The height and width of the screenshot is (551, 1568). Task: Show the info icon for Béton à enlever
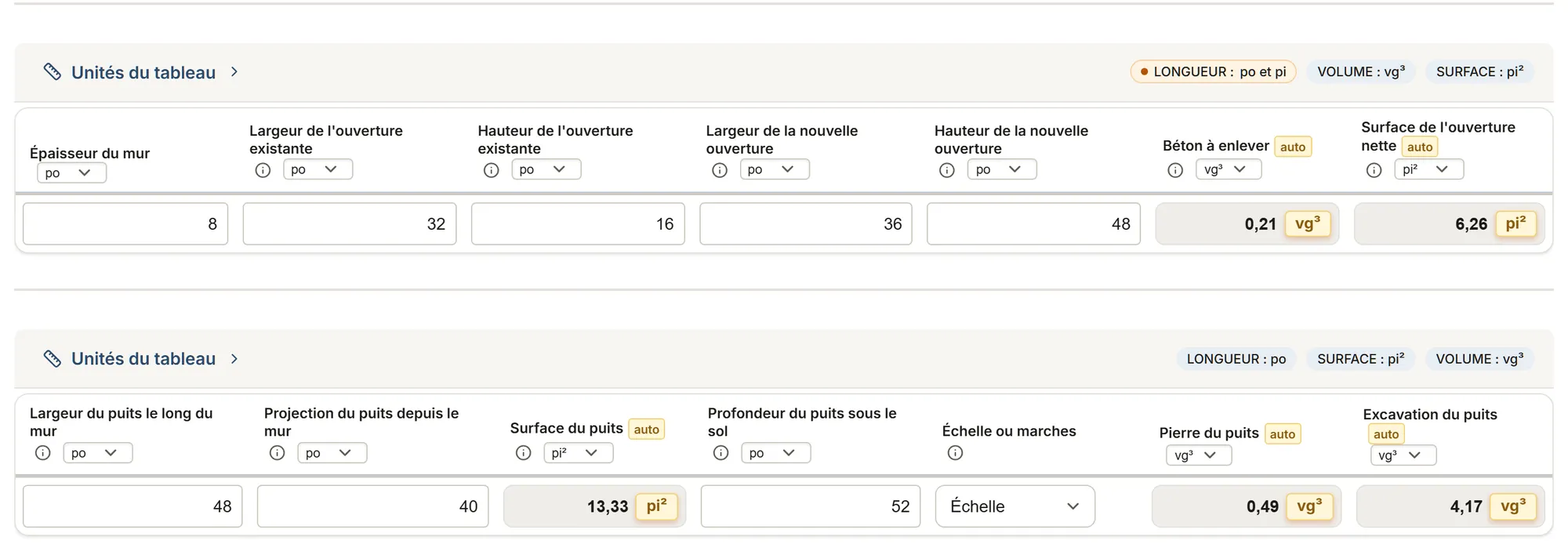pyautogui.click(x=1175, y=170)
